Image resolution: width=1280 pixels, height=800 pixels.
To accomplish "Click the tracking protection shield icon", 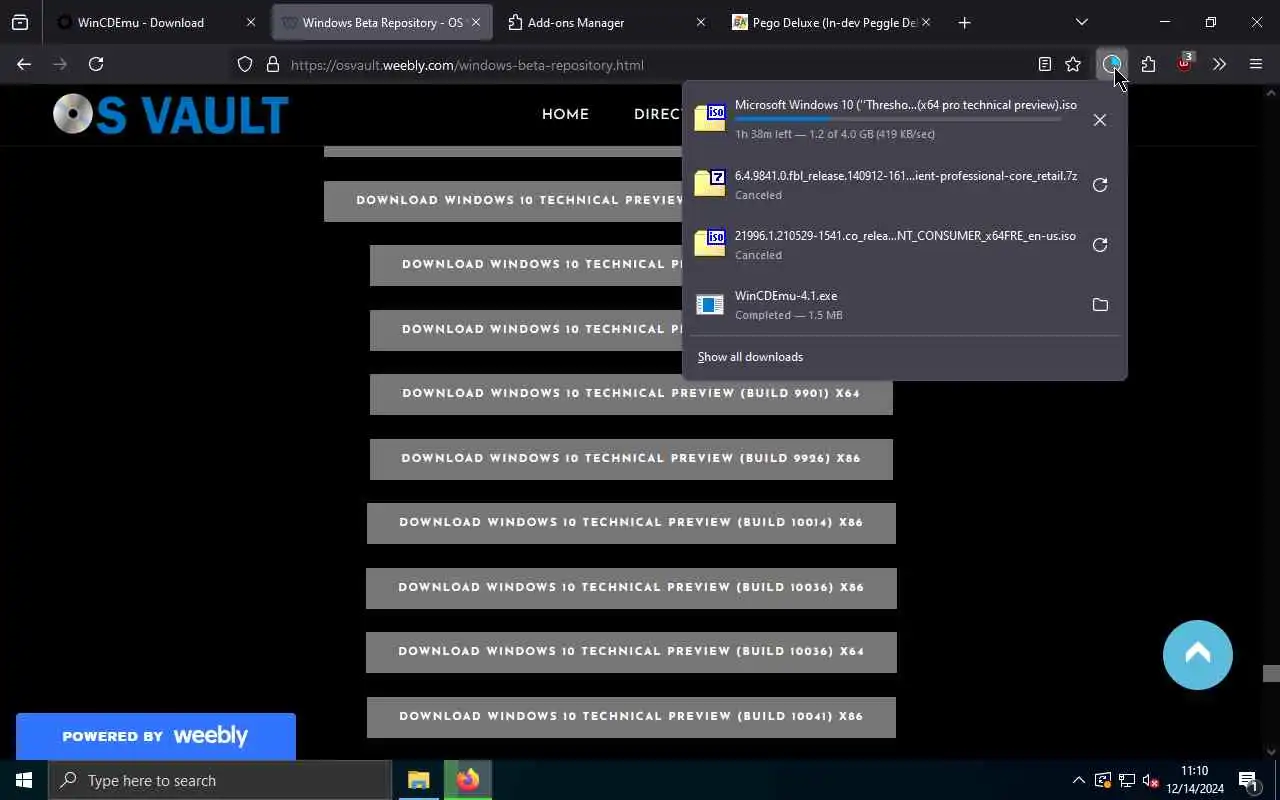I will pyautogui.click(x=245, y=65).
